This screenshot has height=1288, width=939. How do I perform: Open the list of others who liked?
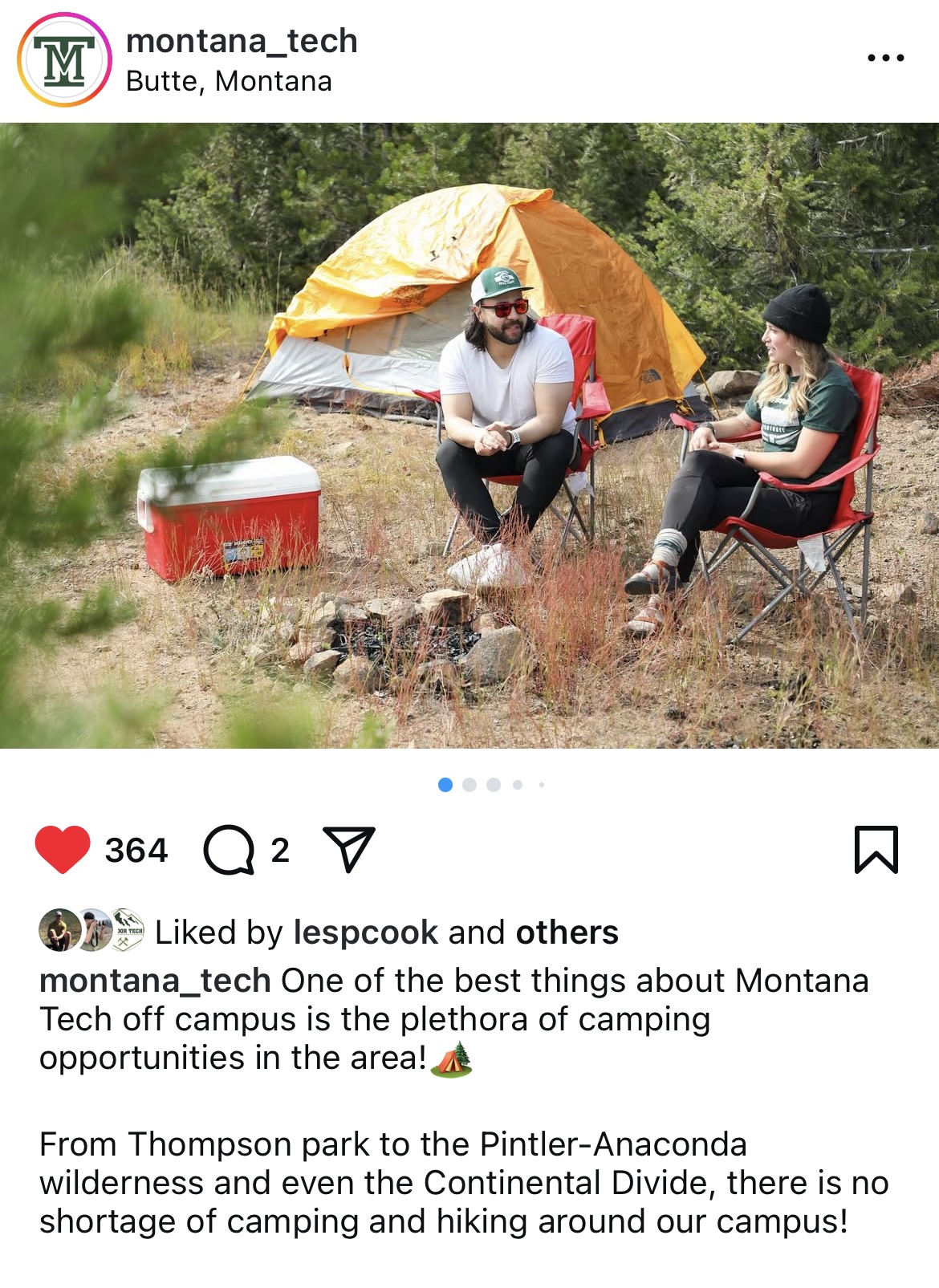coord(567,932)
